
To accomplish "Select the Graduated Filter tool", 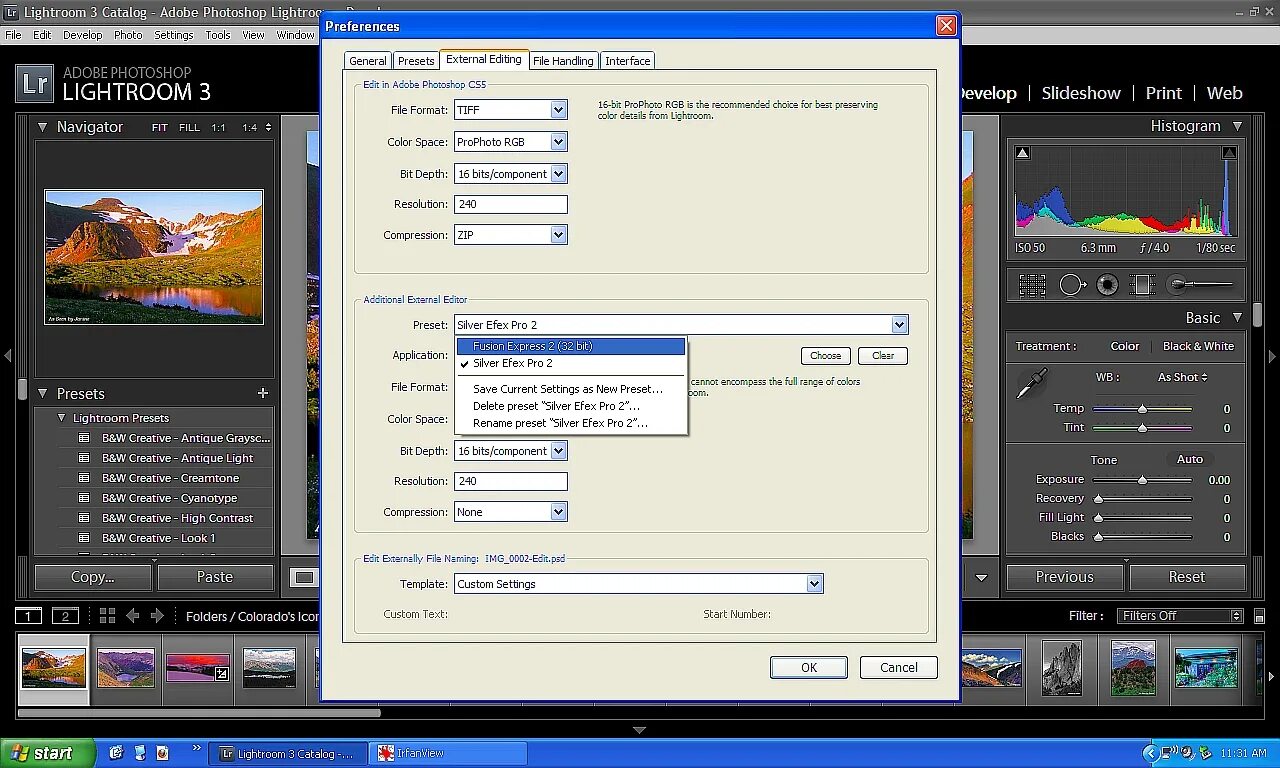I will click(x=1143, y=285).
